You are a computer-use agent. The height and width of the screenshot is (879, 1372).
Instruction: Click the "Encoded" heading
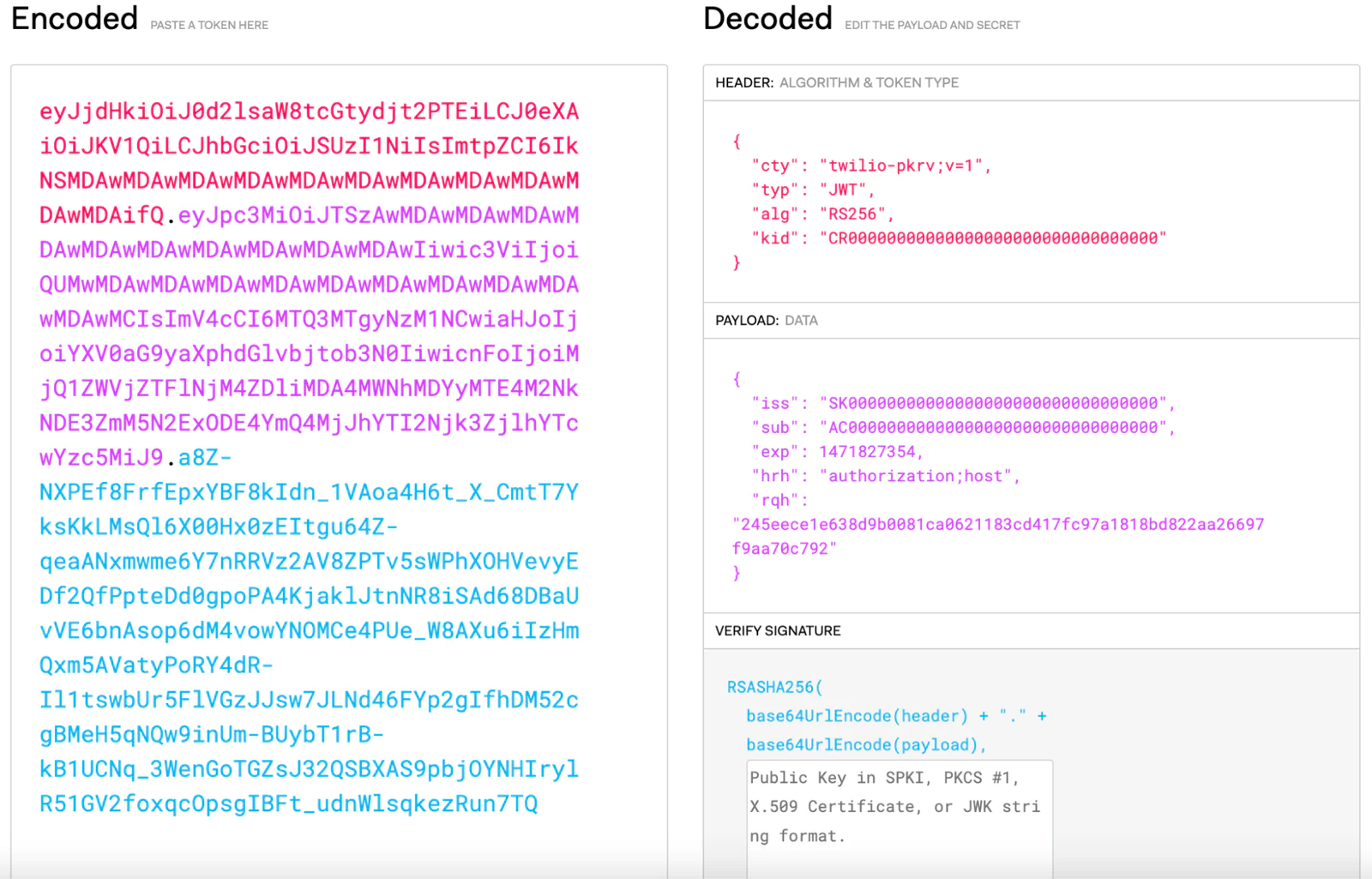click(75, 18)
